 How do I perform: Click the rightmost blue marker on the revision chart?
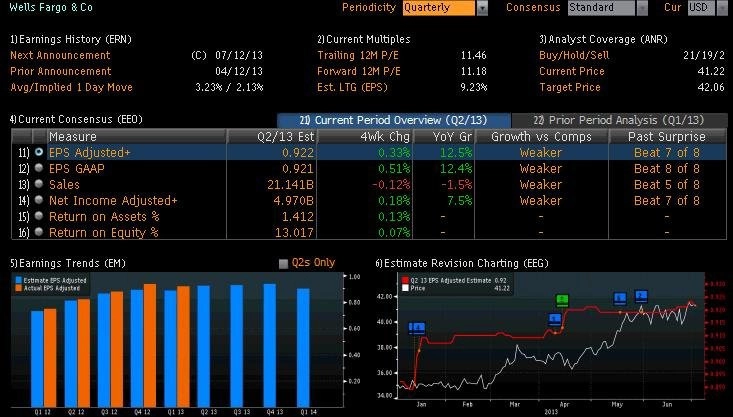[641, 296]
